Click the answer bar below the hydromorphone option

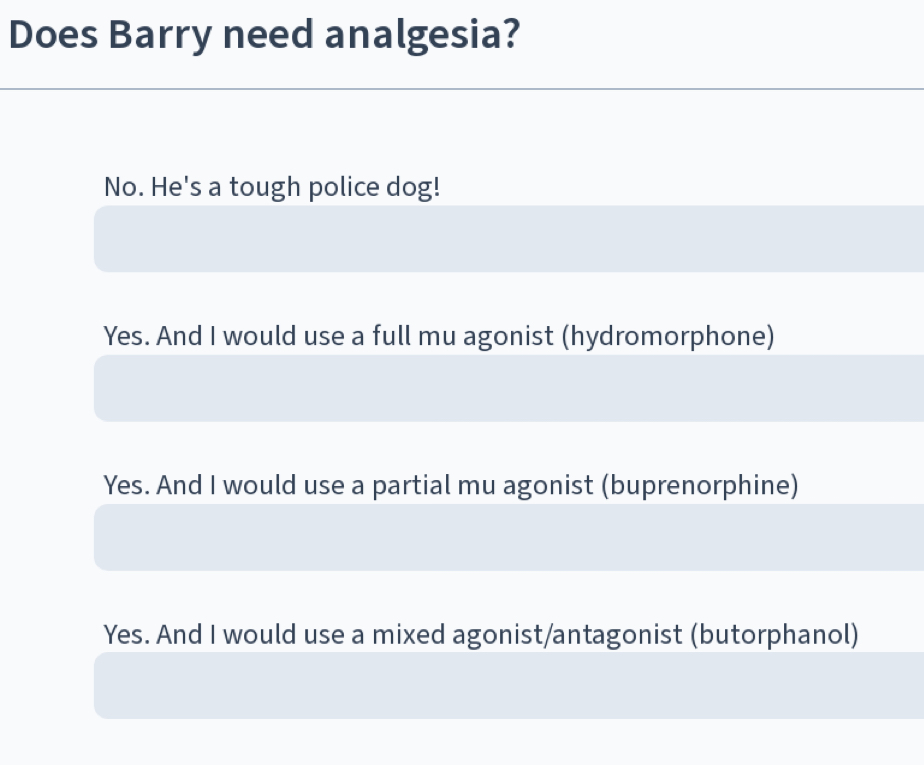pyautogui.click(x=508, y=388)
